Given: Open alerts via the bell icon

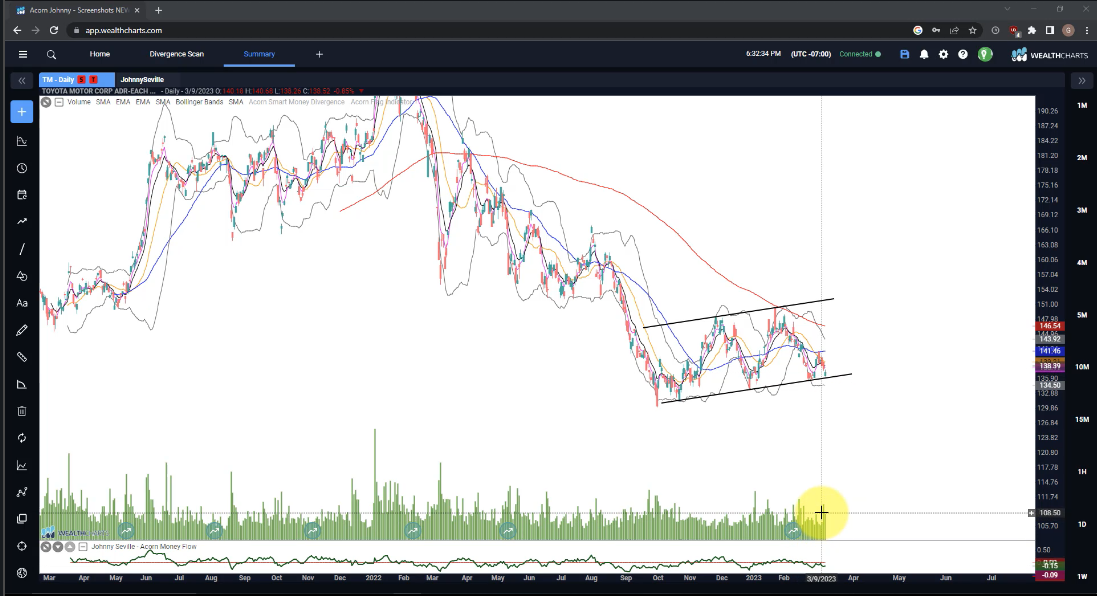Looking at the screenshot, I should [924, 55].
